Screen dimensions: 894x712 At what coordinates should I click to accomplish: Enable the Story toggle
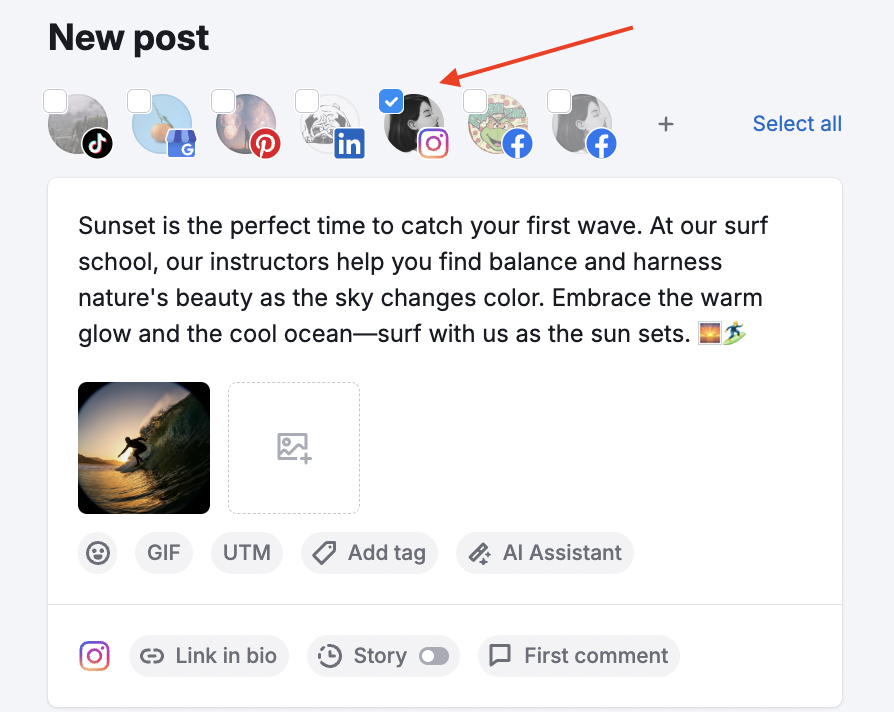435,655
